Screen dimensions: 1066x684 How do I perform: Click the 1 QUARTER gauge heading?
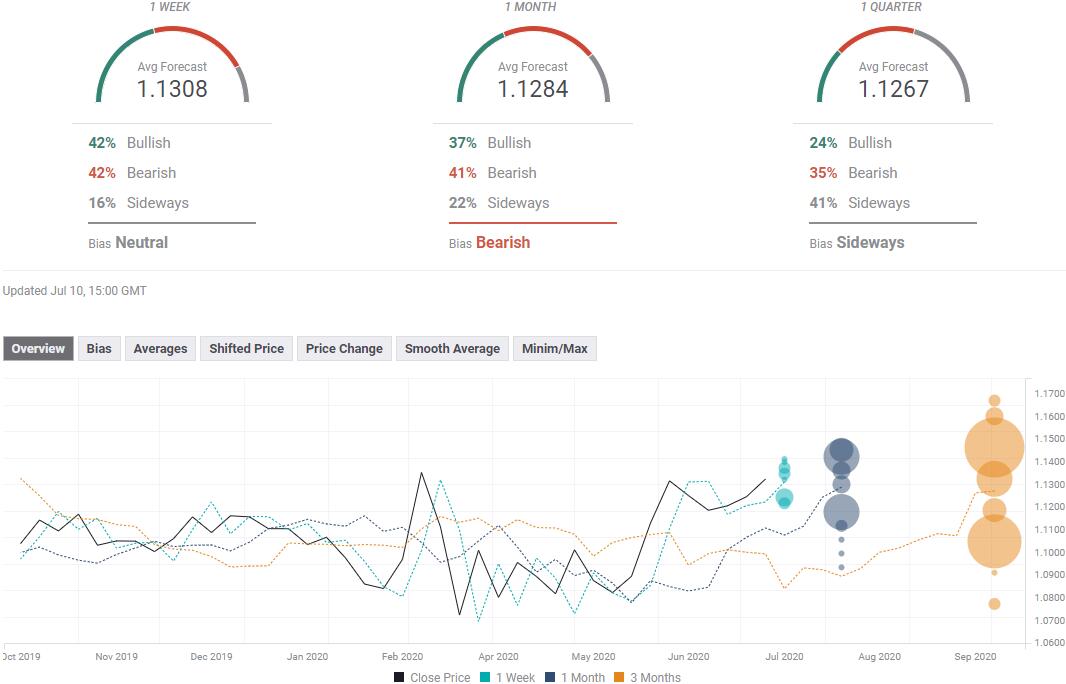point(891,7)
